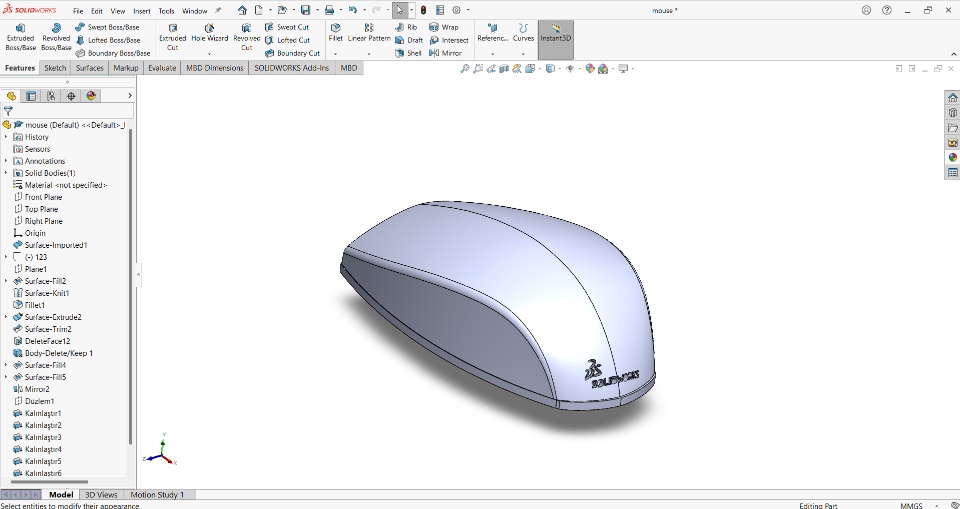The width and height of the screenshot is (960, 509).
Task: Open the PropertyManager tab icon
Action: tap(31, 96)
